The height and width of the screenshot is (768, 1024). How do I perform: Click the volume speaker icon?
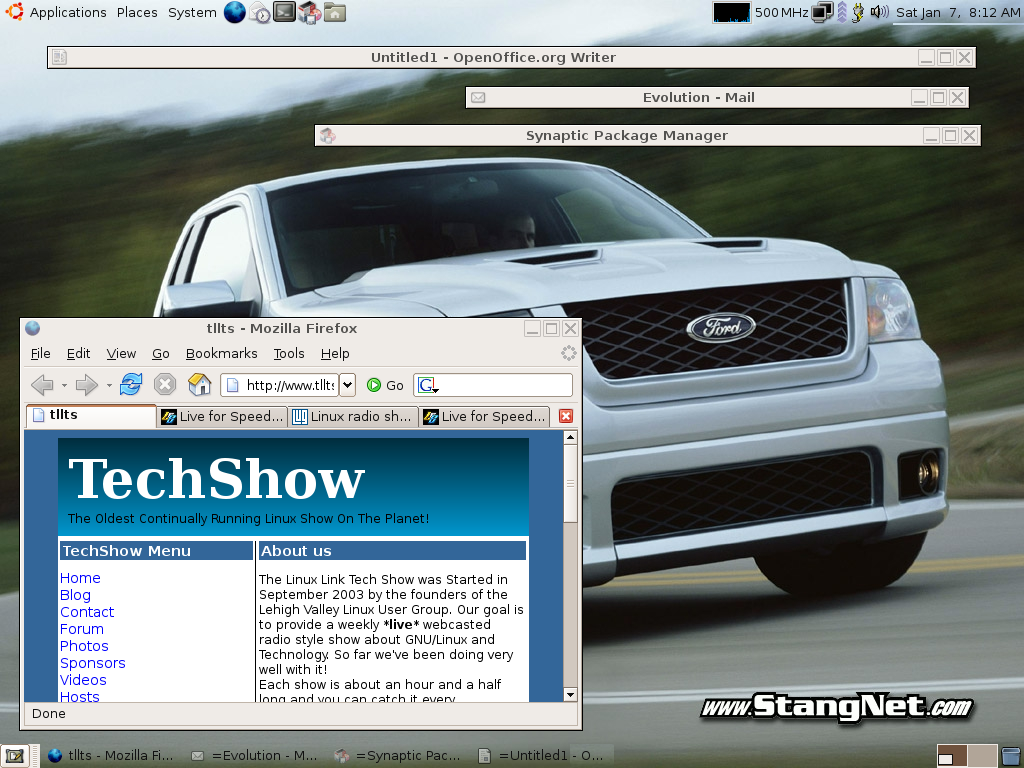[x=879, y=12]
